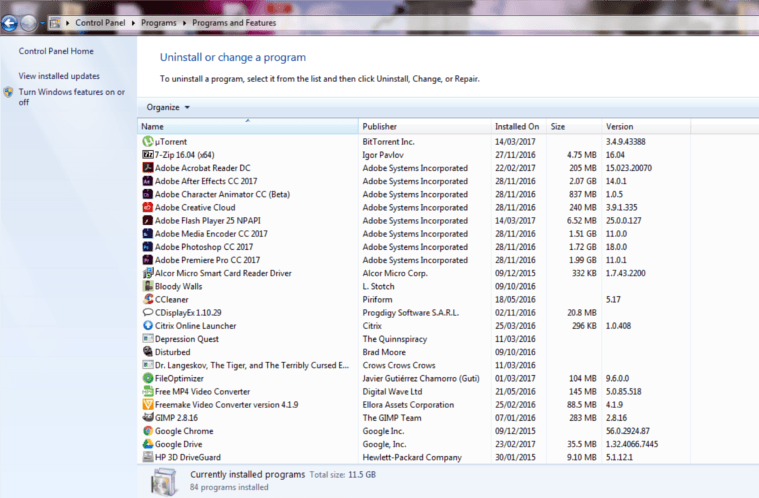Select the Dr. Langeskov program icon
Image resolution: width=759 pixels, height=498 pixels.
[148, 364]
